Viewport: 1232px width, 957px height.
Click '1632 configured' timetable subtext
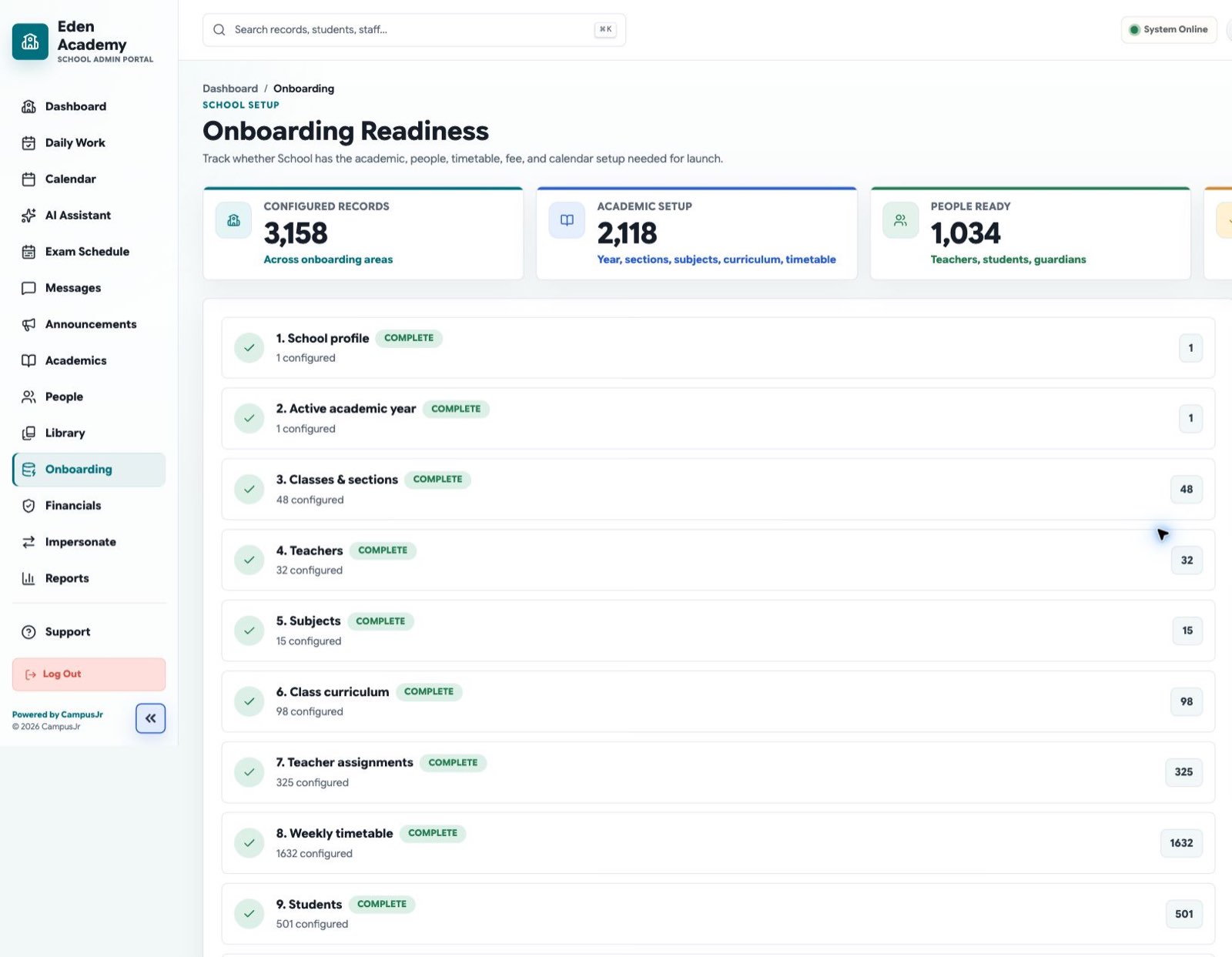(x=314, y=854)
